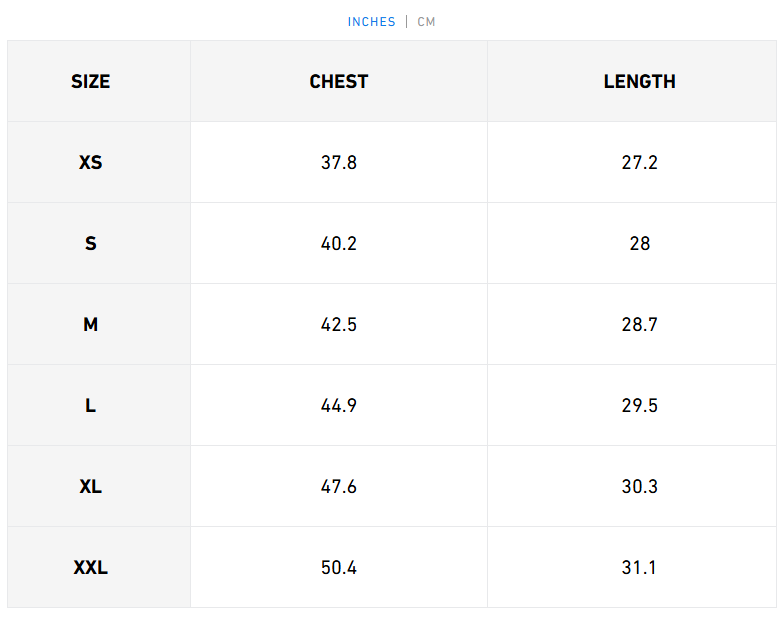784x627 pixels.
Task: Select the XL size row label
Action: pos(91,487)
